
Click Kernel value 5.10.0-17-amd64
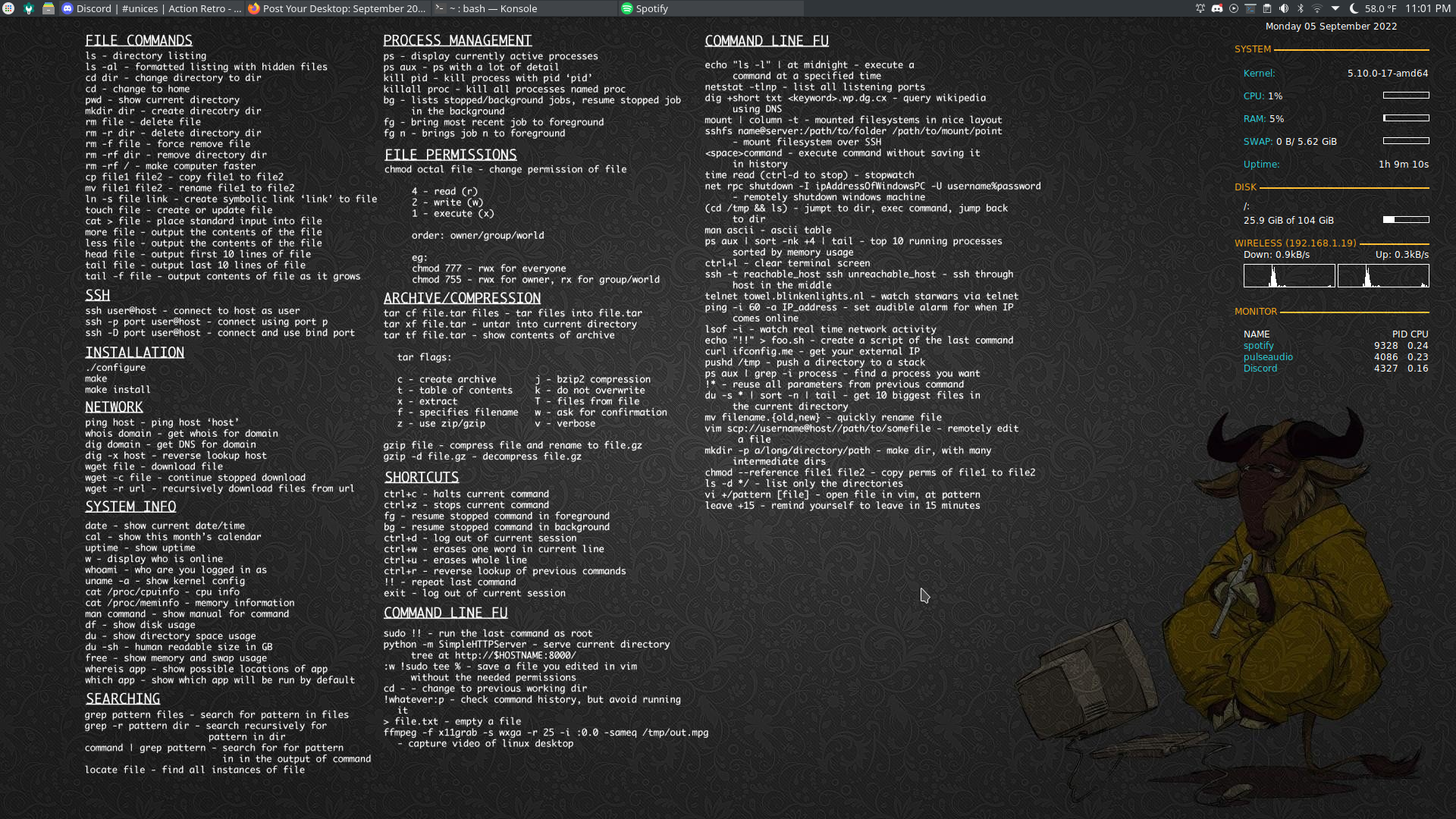pyautogui.click(x=1388, y=74)
